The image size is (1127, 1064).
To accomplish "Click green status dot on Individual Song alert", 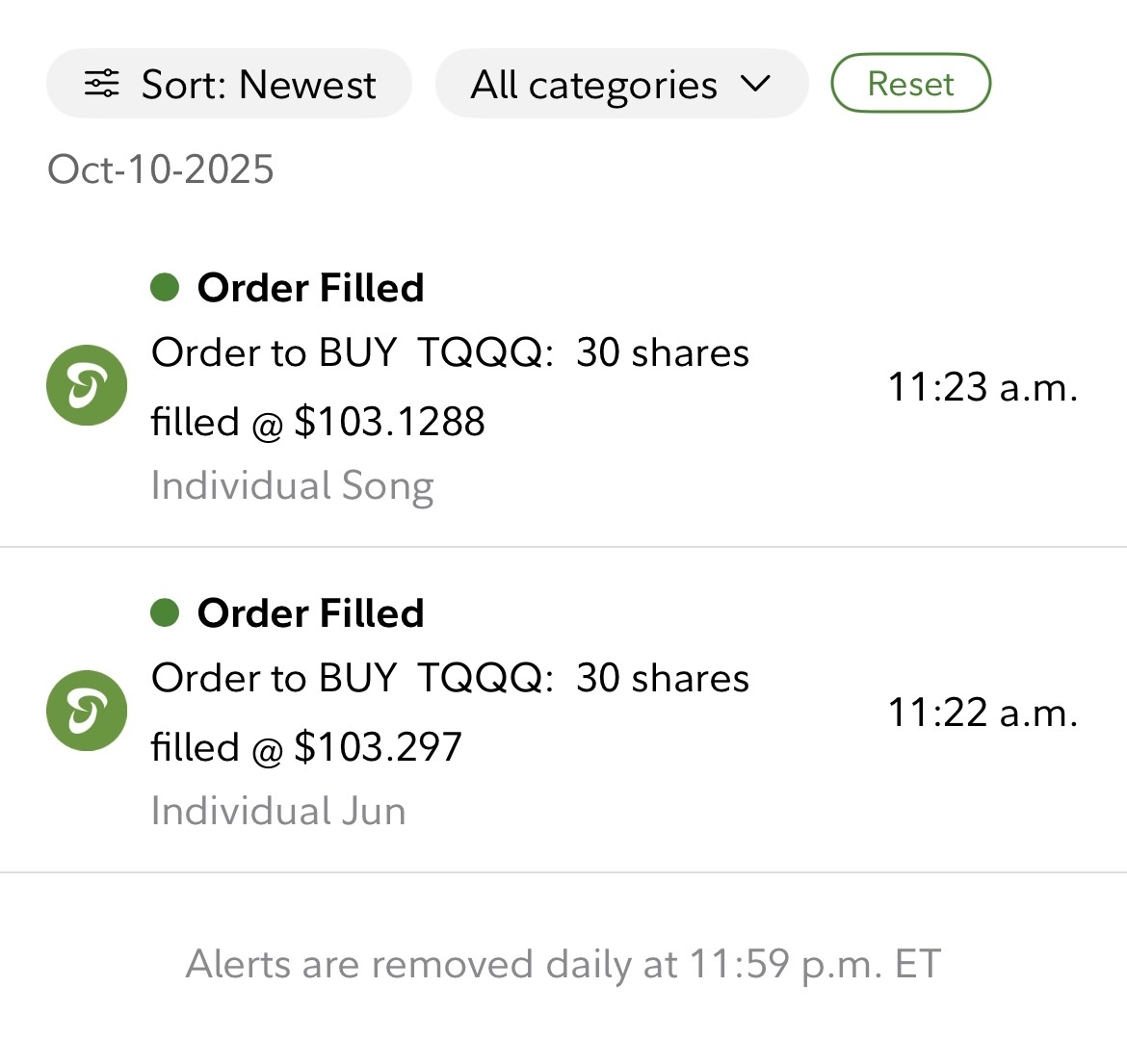I will (165, 287).
